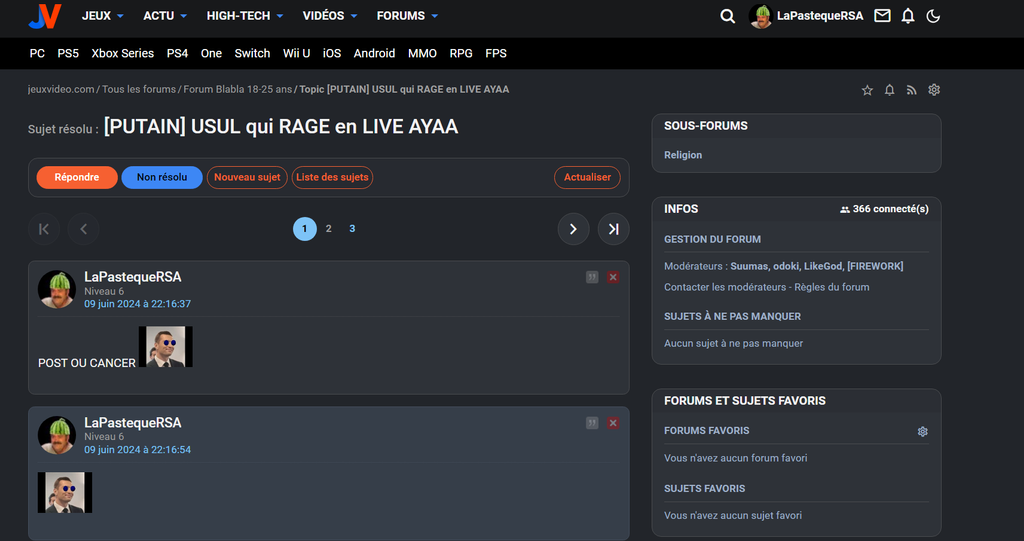Delete the second post with red X
1024x541 pixels.
pos(613,423)
